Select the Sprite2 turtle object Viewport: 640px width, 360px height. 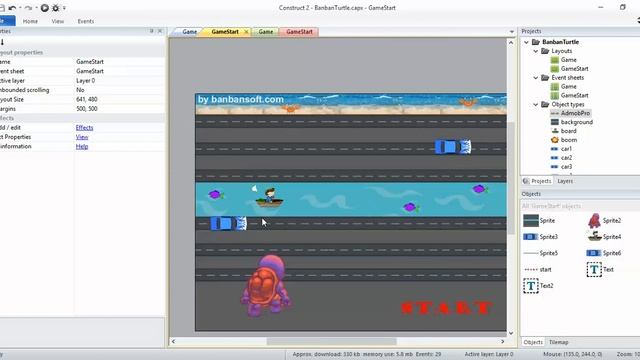coord(604,221)
